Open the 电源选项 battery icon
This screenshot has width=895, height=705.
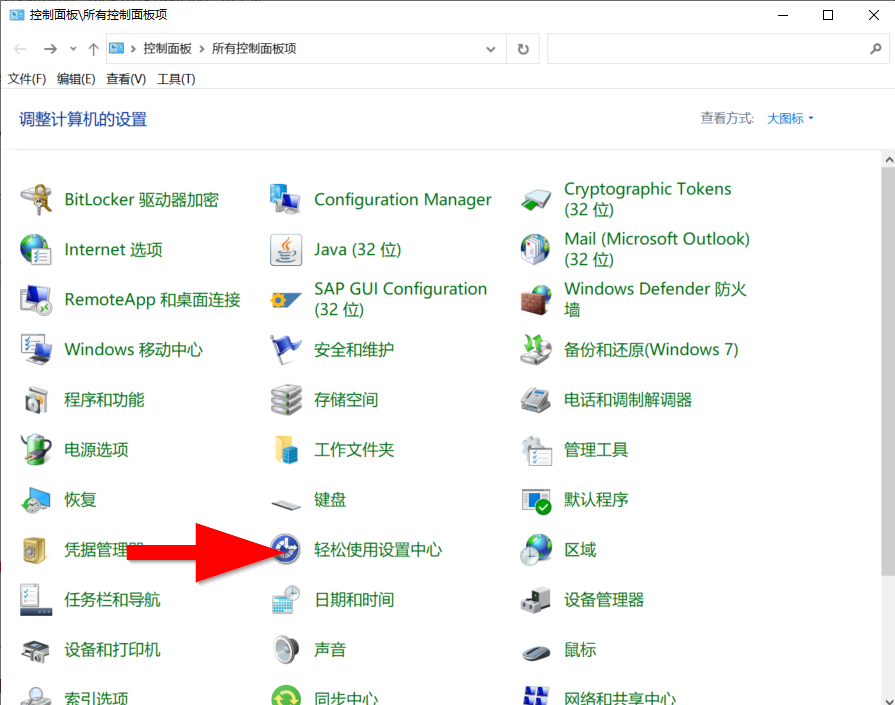click(x=36, y=450)
